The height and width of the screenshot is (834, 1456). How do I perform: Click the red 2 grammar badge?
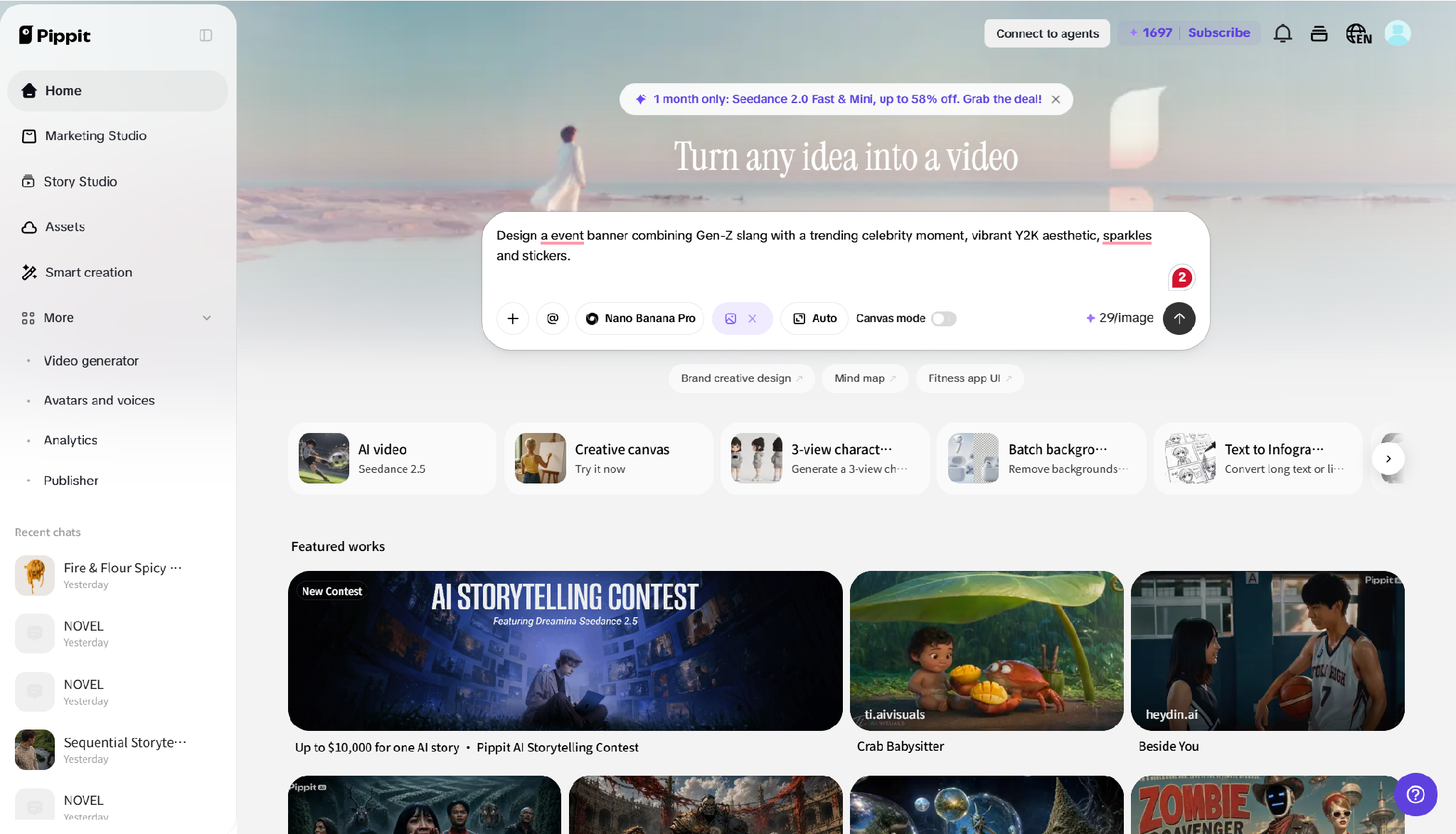click(1181, 277)
